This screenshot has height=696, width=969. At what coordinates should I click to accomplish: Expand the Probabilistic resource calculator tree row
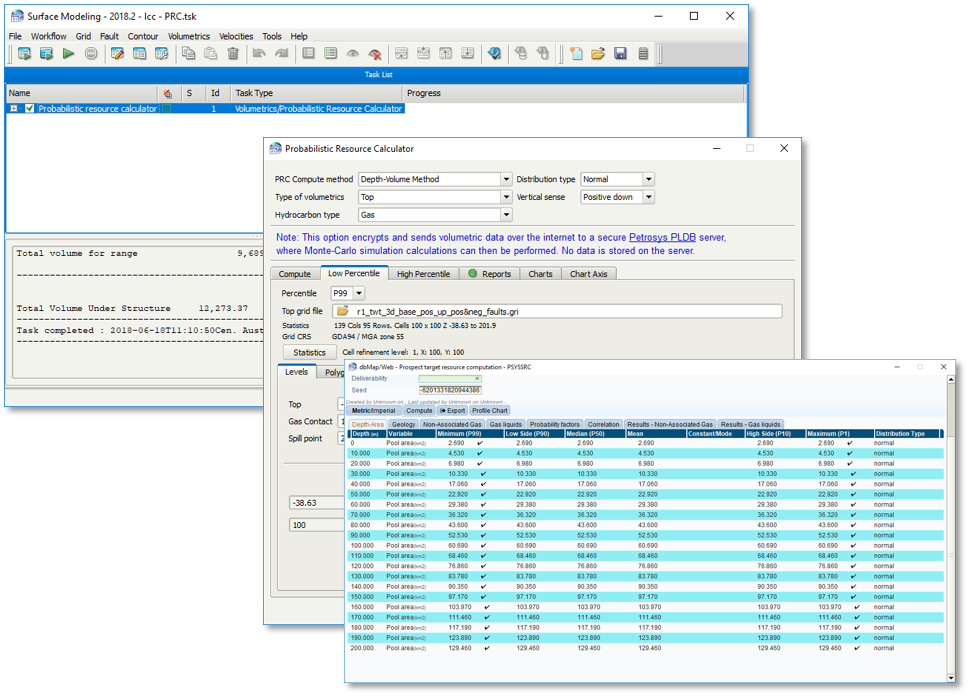[14, 109]
